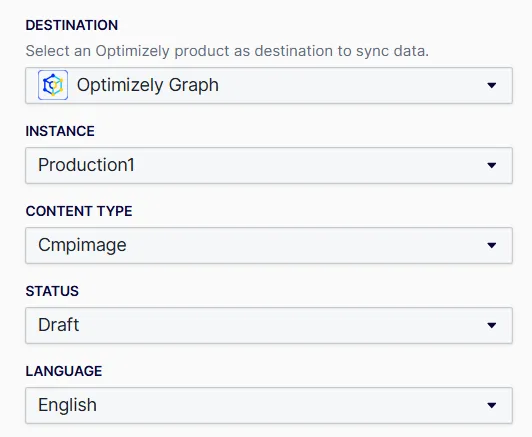The height and width of the screenshot is (437, 532).
Task: Click the LANGUAGE field label
Action: click(x=64, y=371)
